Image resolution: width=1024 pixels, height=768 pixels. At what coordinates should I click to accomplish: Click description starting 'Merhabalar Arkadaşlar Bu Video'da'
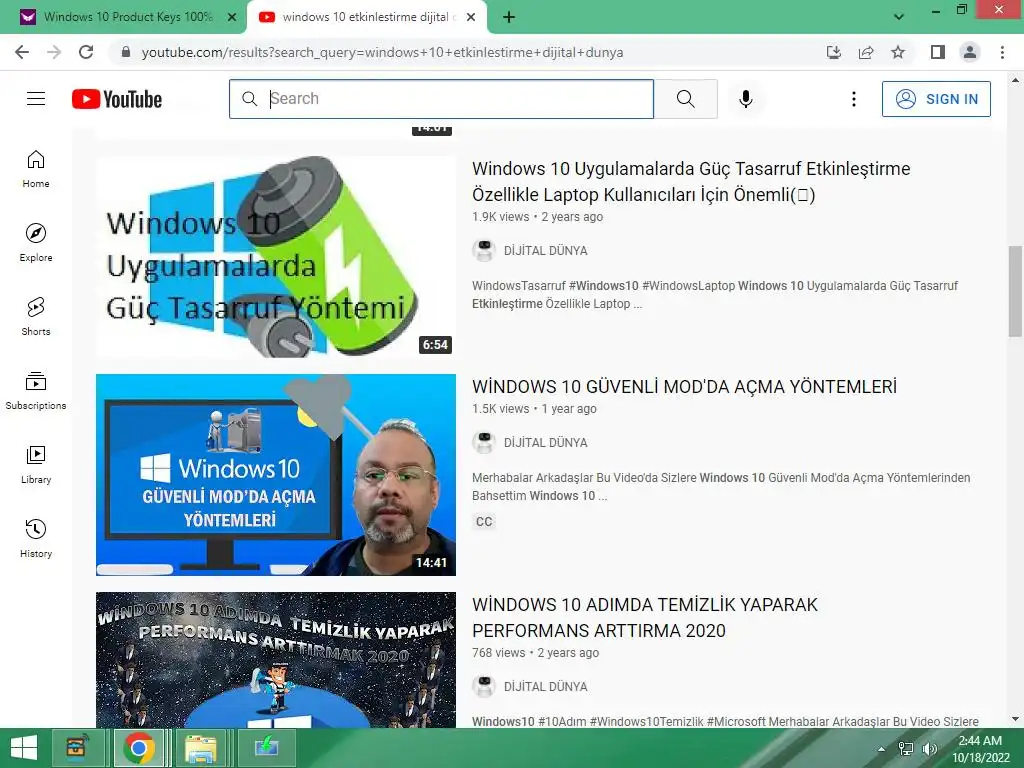721,487
